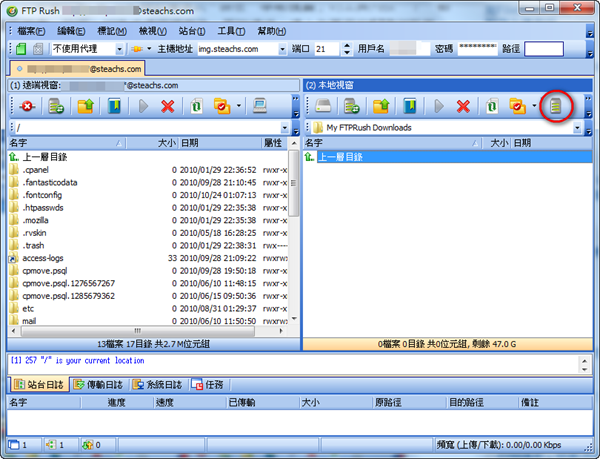Image resolution: width=600 pixels, height=459 pixels.
Task: Click remote pane red delete X icon
Action: [168, 106]
